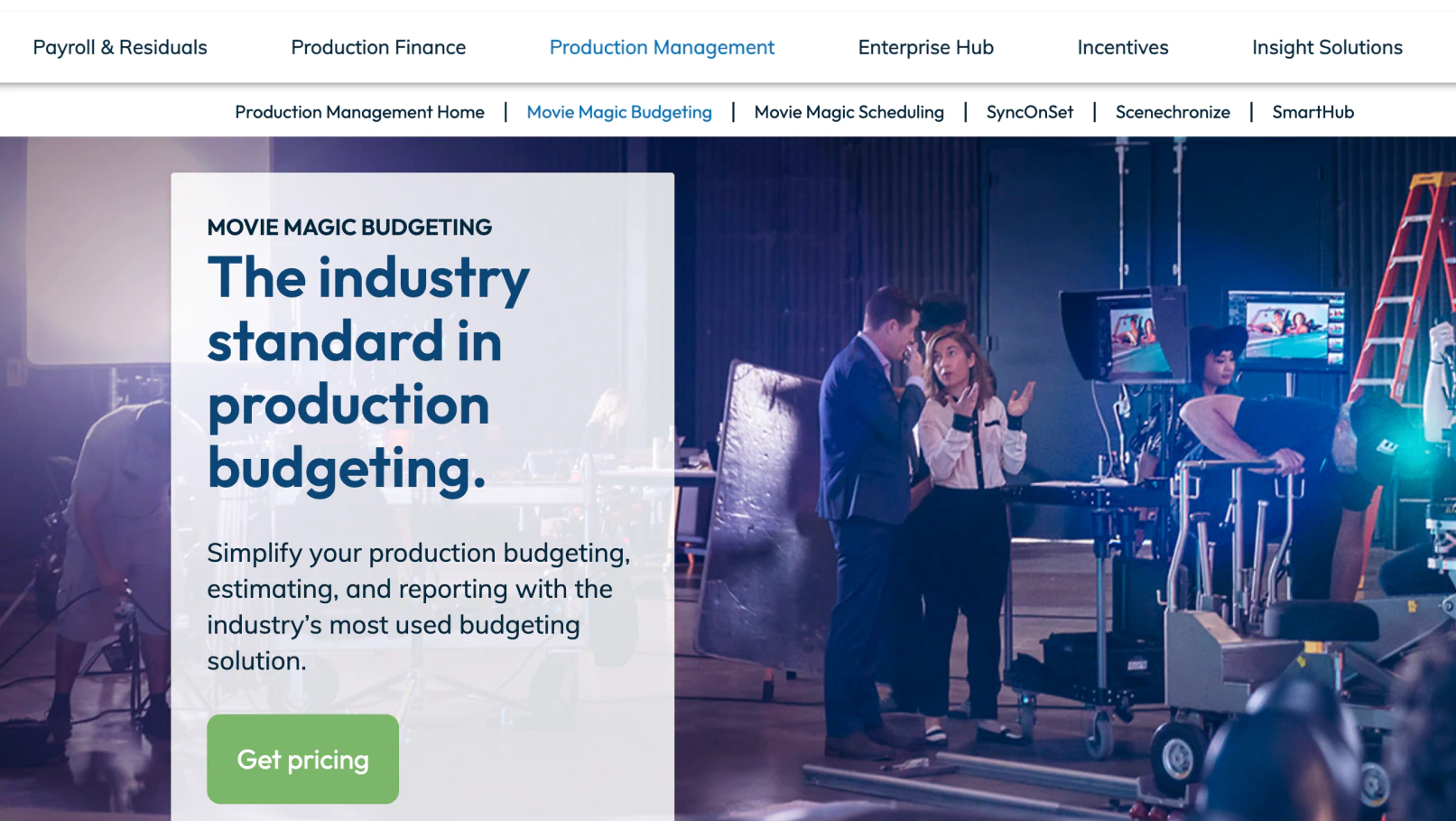Open the Movie Magic Scheduling page
Viewport: 1456px width, 821px height.
[849, 112]
